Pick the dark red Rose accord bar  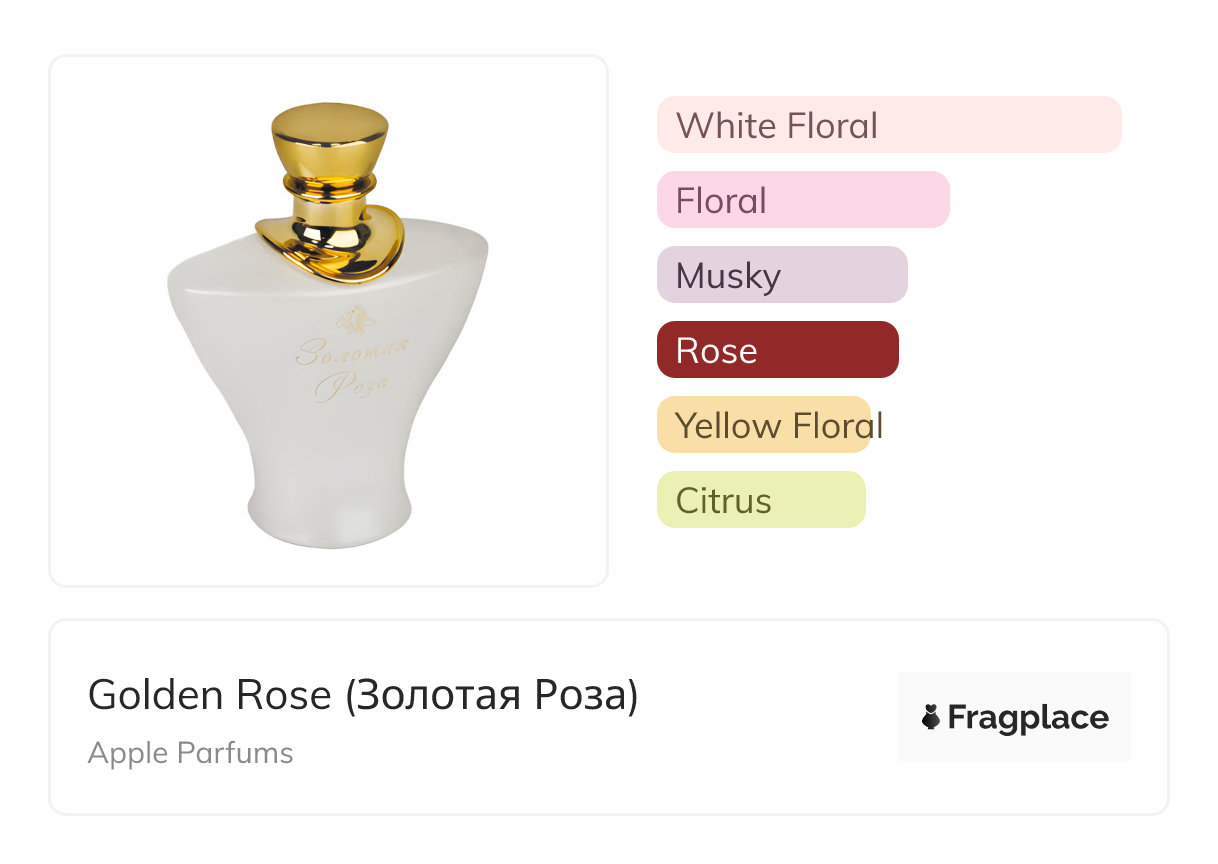pyautogui.click(x=777, y=350)
